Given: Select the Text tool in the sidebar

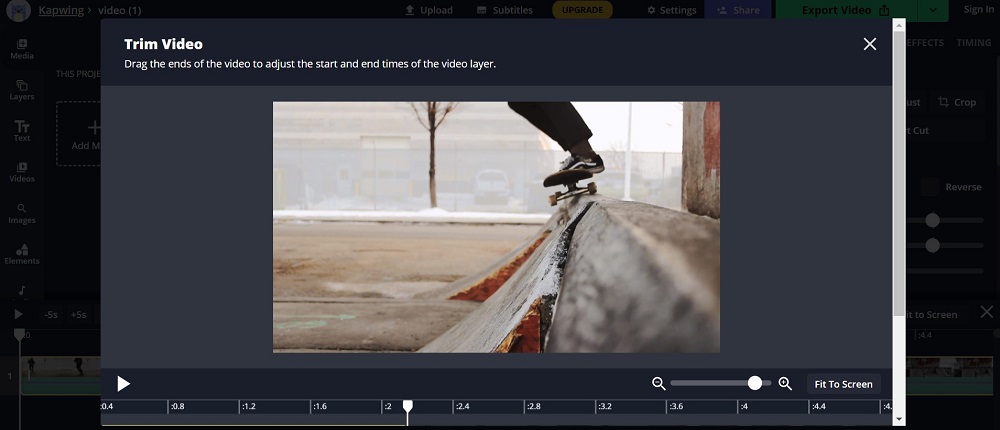Looking at the screenshot, I should 22,131.
